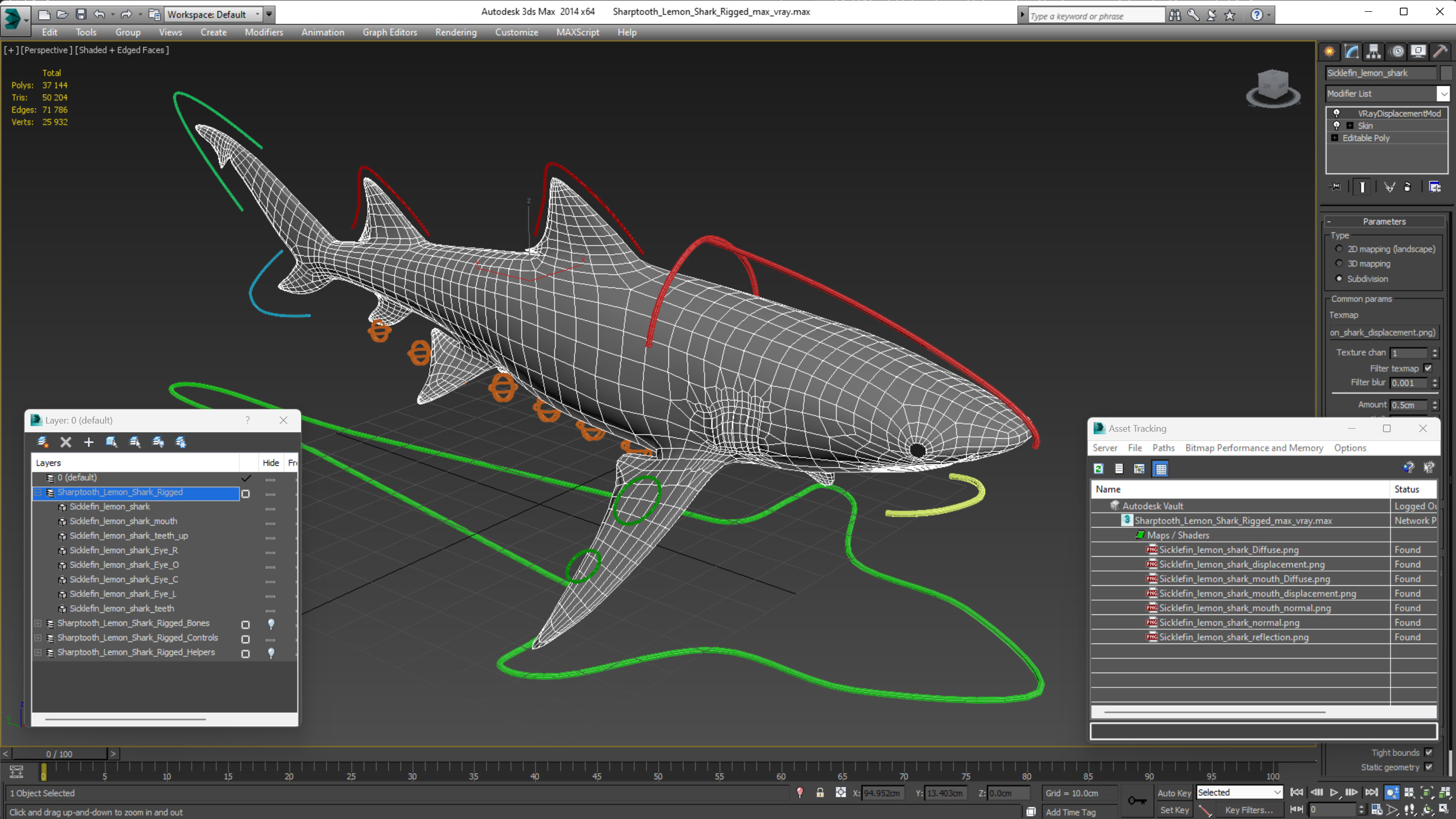Click the Play Animation button

1334,792
